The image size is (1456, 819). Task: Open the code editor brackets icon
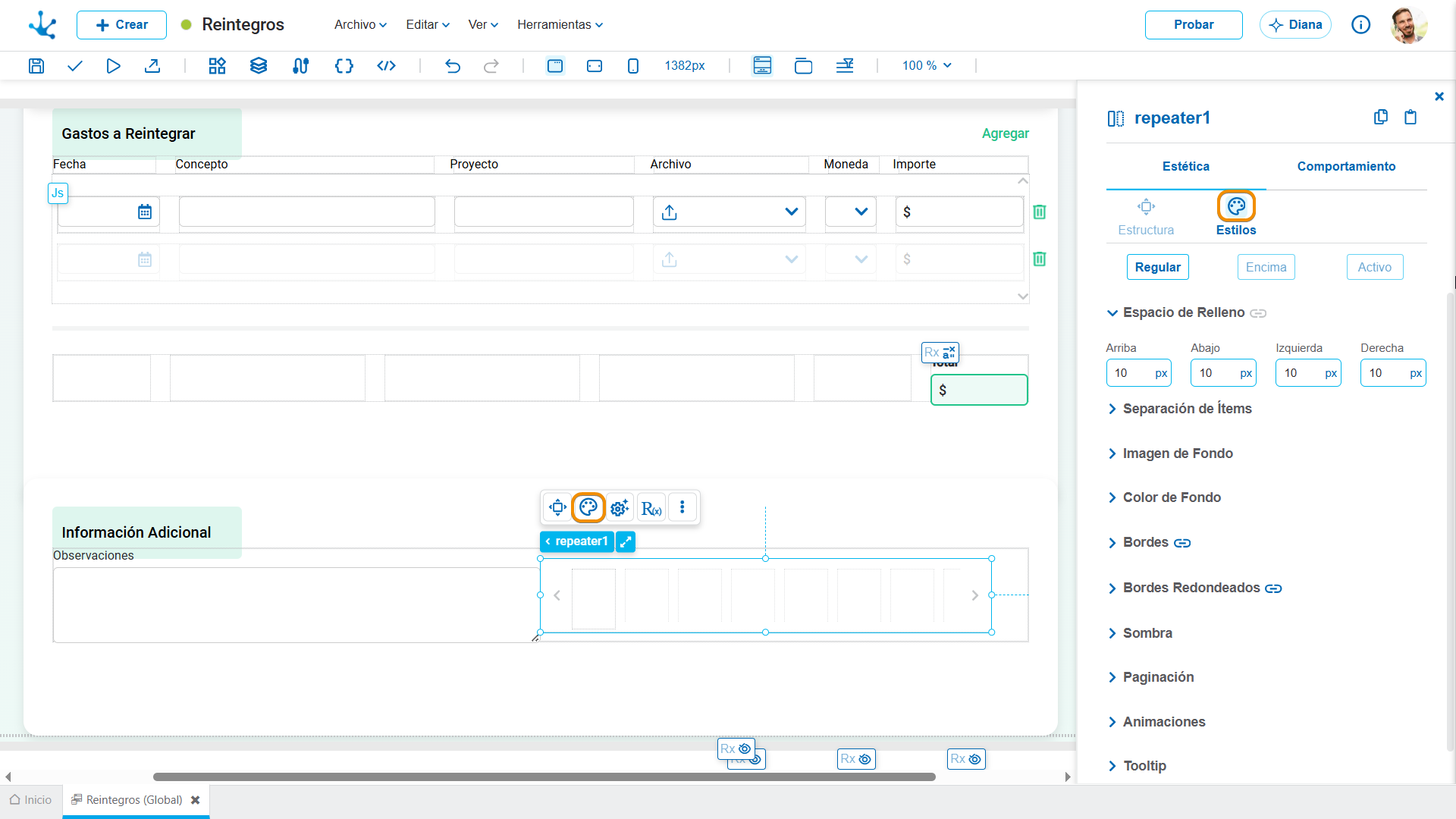pyautogui.click(x=344, y=66)
